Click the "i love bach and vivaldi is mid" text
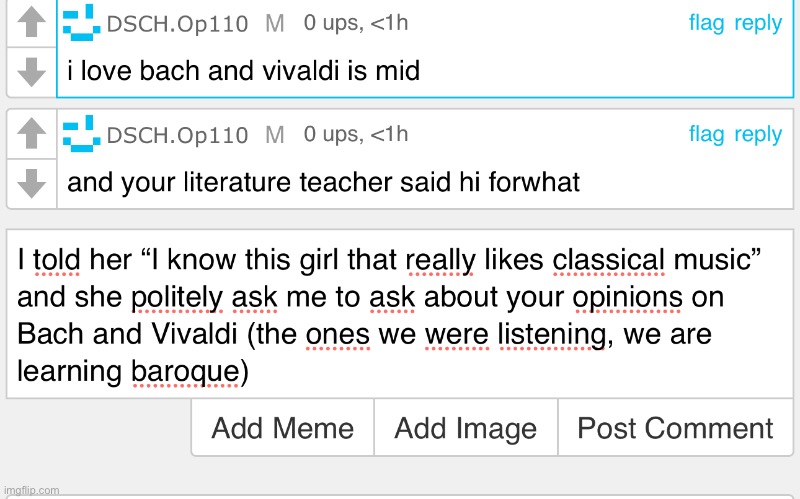This screenshot has height=499, width=800. (x=243, y=71)
